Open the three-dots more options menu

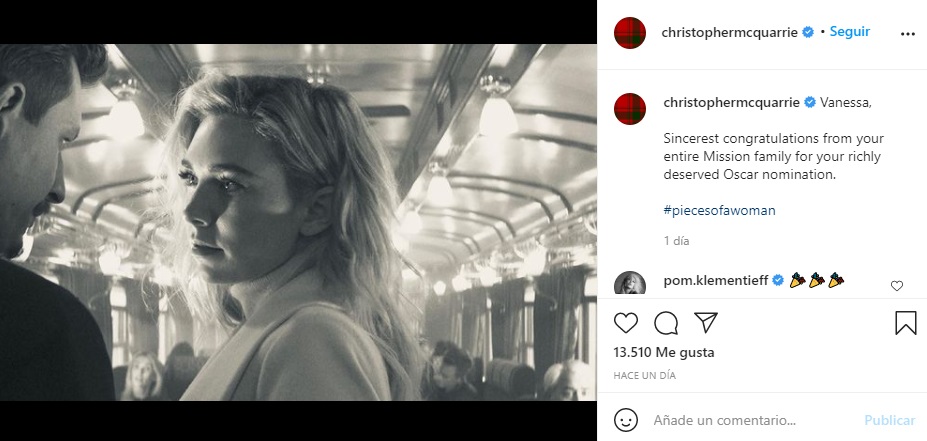tap(907, 33)
